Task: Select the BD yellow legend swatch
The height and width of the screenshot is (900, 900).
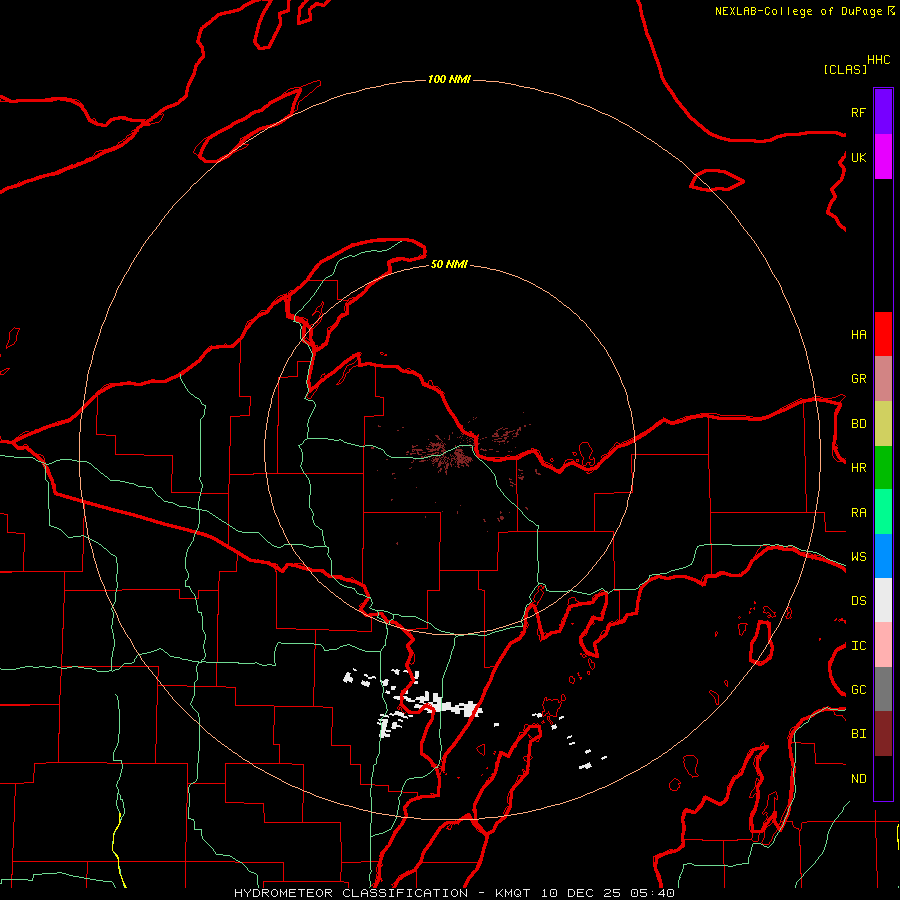Action: pos(883,423)
